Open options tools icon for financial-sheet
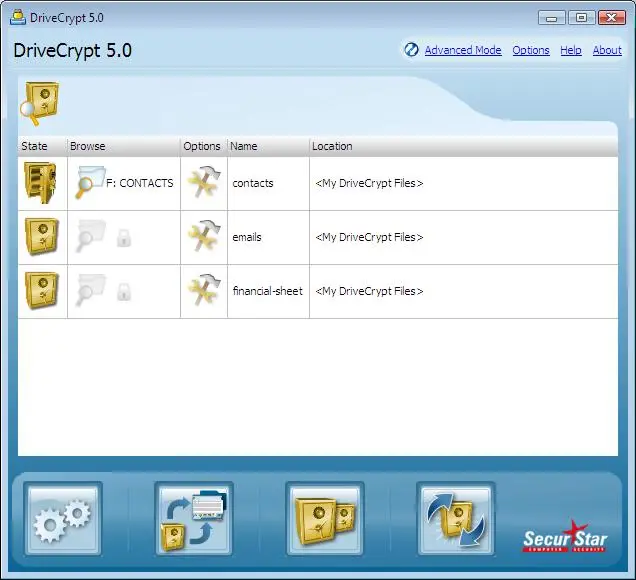 pos(204,291)
